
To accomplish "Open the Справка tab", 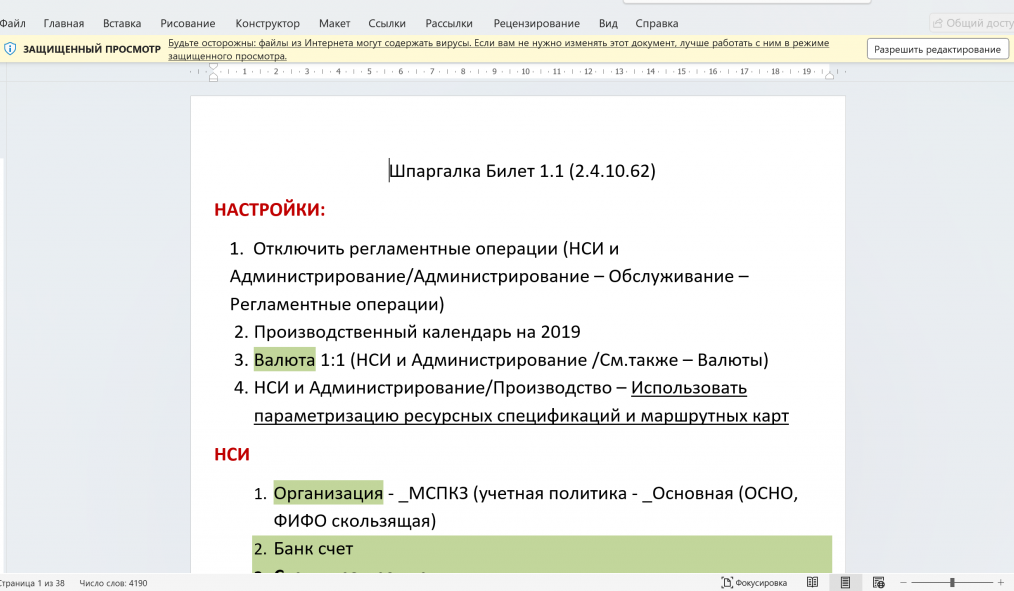I will click(x=656, y=23).
